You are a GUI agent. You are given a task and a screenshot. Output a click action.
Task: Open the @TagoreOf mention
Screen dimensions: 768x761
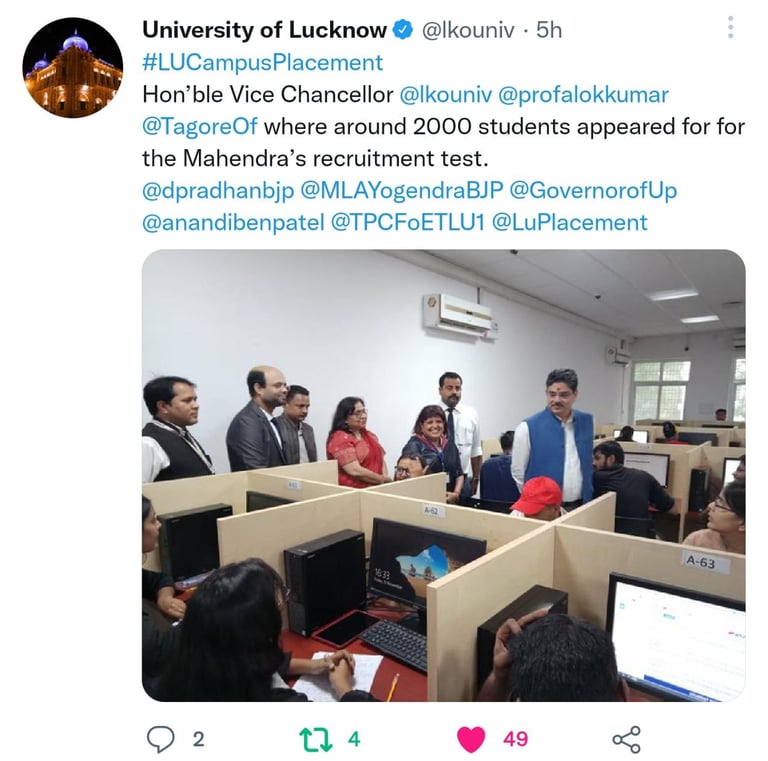pyautogui.click(x=199, y=127)
